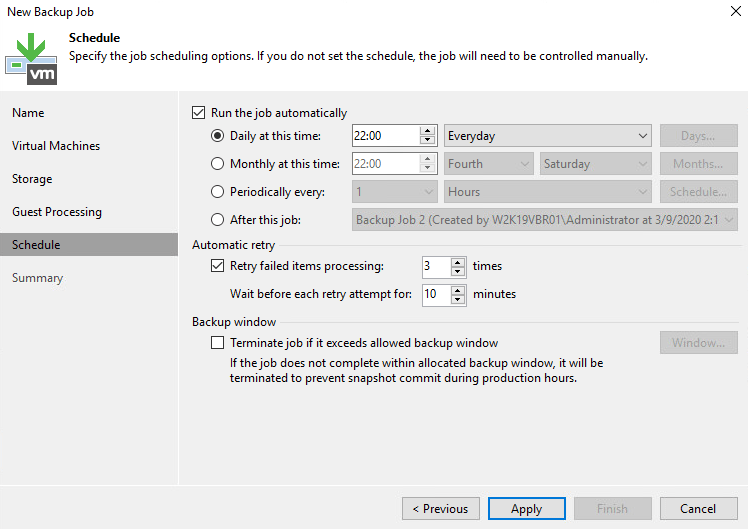Click the Cancel button
The image size is (748, 529).
tap(699, 508)
